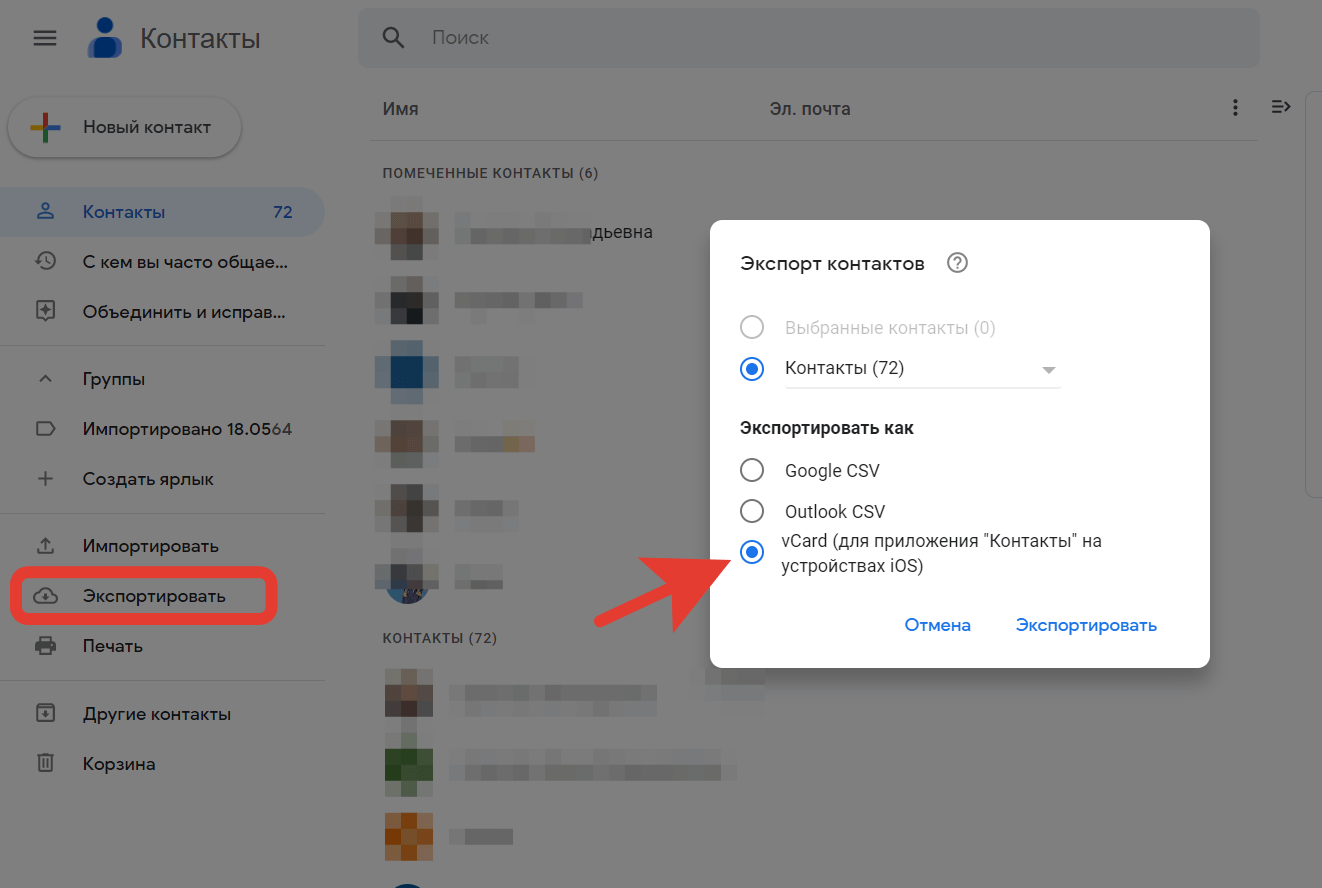The height and width of the screenshot is (888, 1322).
Task: Click the Импортировать upload icon
Action: point(45,546)
